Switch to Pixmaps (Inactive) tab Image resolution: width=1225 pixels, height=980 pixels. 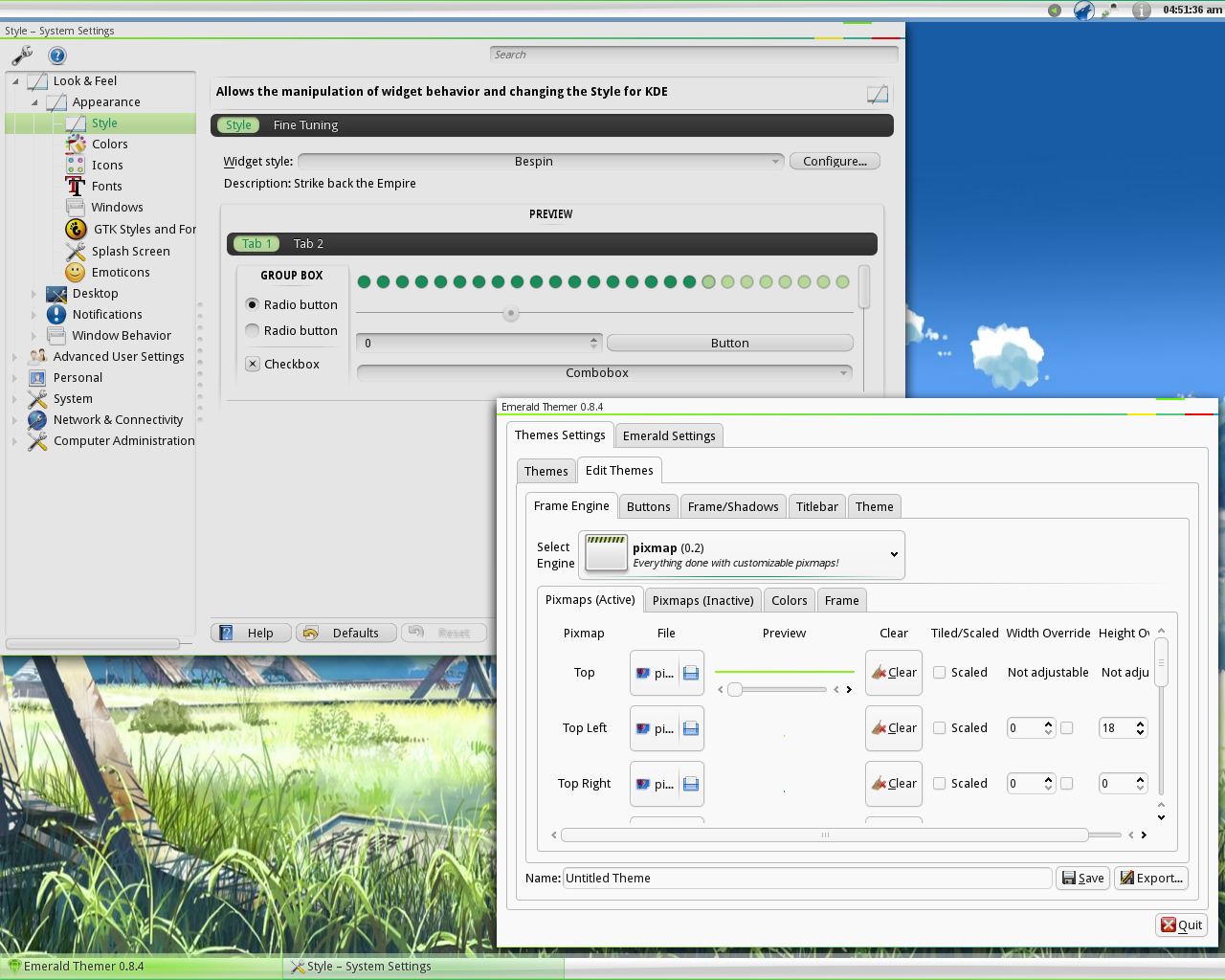702,600
